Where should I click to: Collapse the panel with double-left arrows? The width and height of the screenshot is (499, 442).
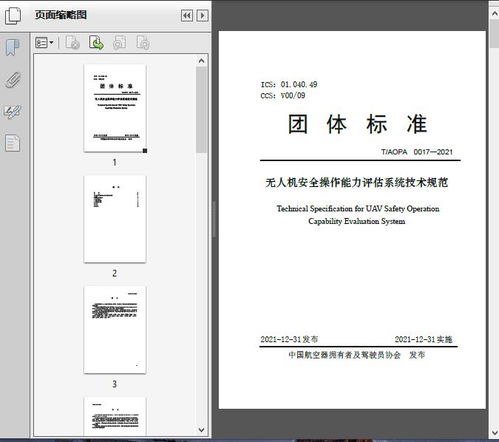click(187, 16)
